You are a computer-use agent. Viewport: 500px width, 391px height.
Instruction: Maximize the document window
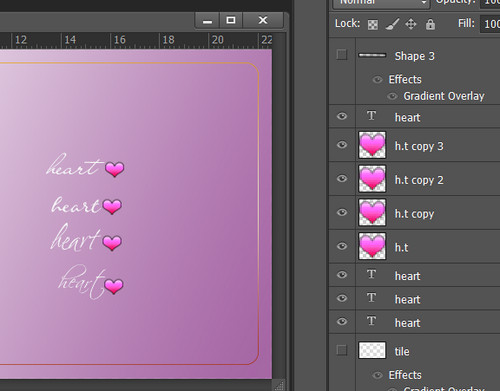[x=231, y=21]
